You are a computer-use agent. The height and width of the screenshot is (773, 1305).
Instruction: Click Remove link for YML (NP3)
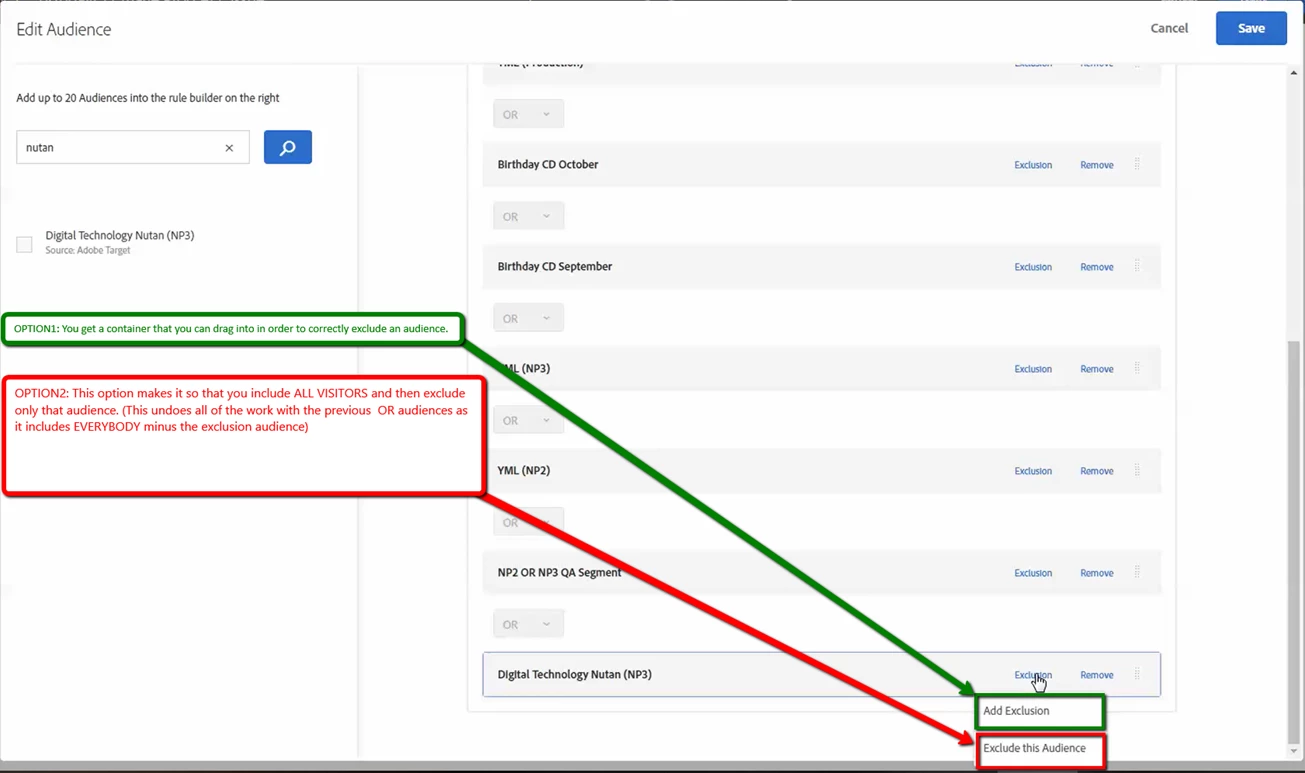(1097, 369)
